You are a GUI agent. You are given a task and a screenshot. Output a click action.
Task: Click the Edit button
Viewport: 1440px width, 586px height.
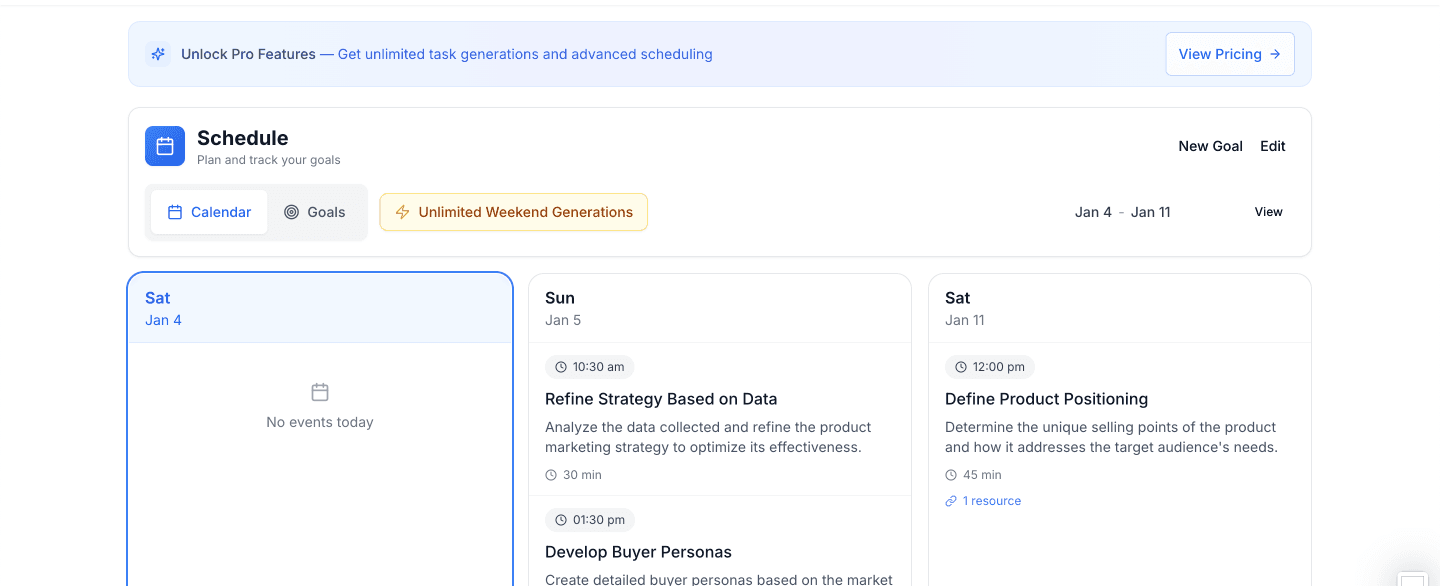pos(1273,146)
